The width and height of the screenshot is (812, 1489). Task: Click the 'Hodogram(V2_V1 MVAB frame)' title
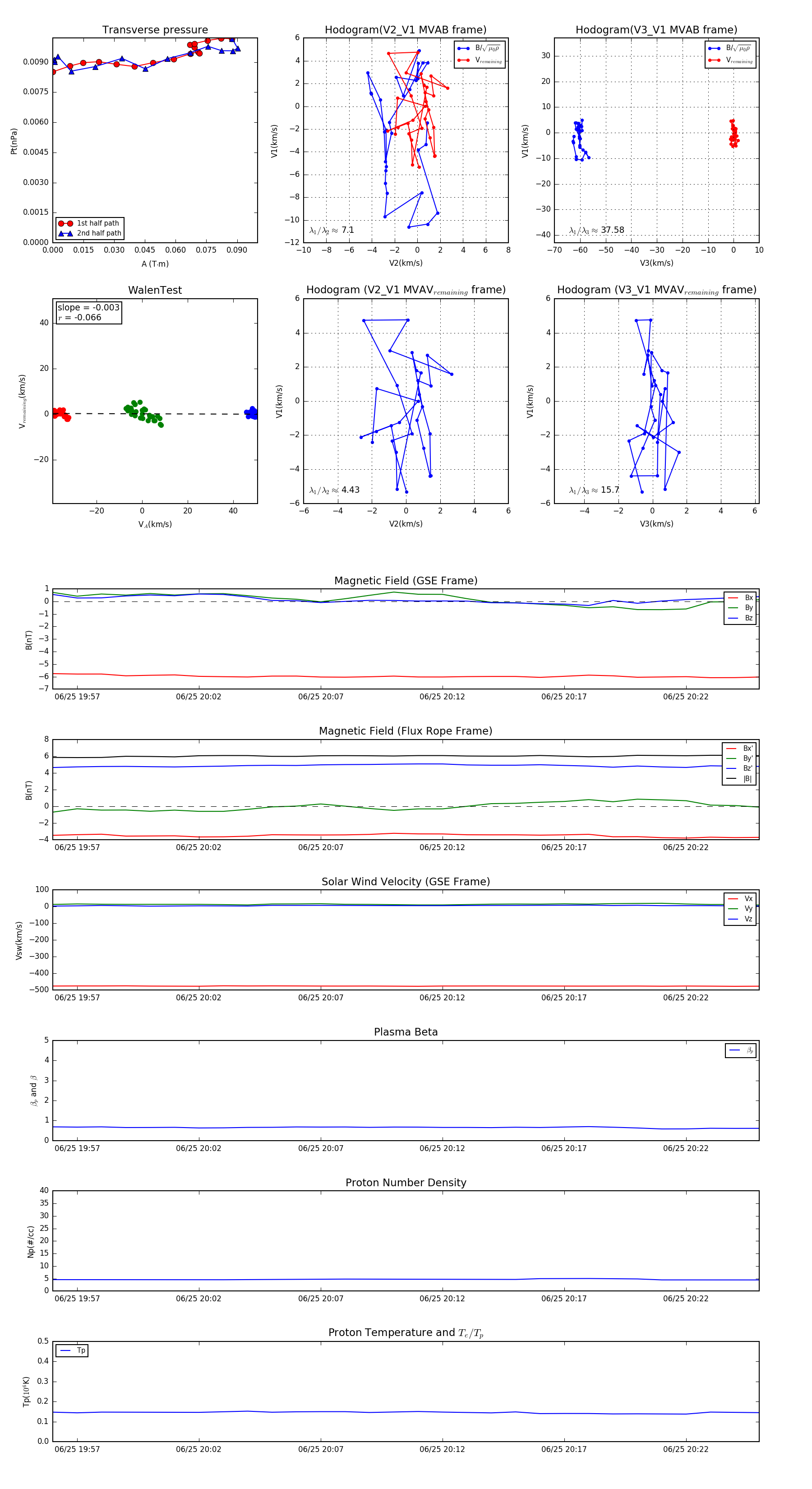coord(406,30)
